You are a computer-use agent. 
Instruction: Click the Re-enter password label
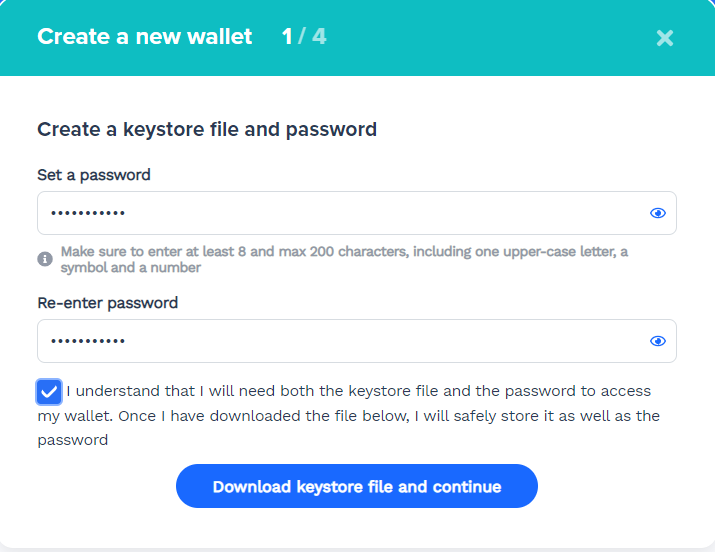(x=108, y=303)
